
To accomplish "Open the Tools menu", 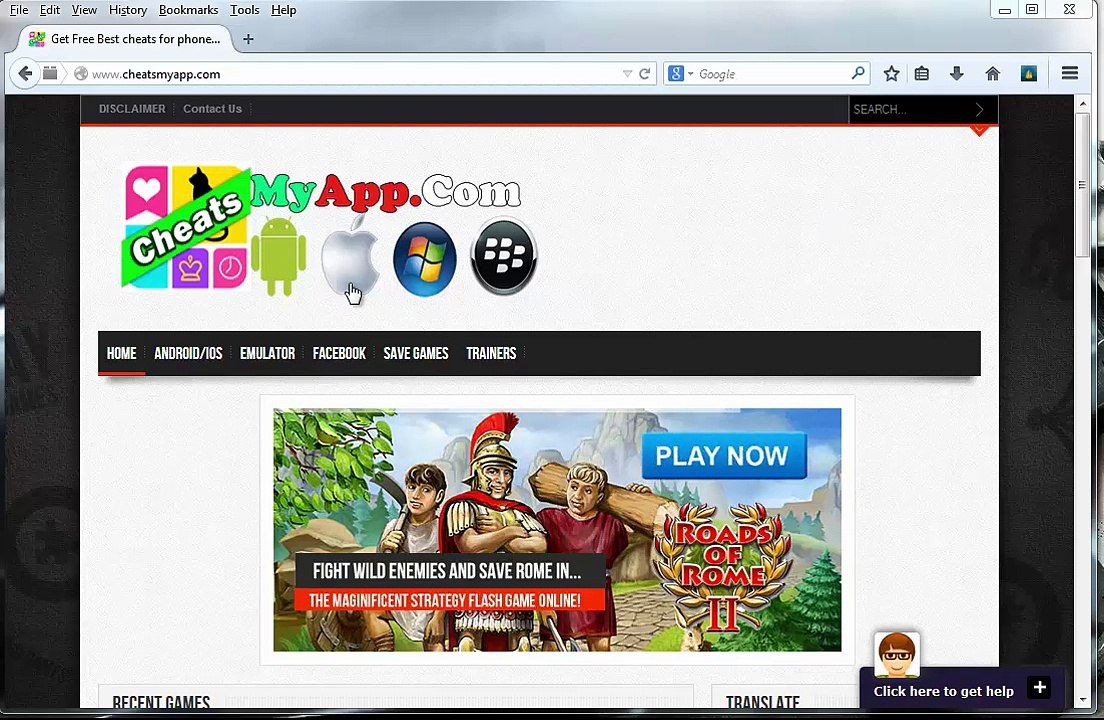I will pyautogui.click(x=244, y=10).
